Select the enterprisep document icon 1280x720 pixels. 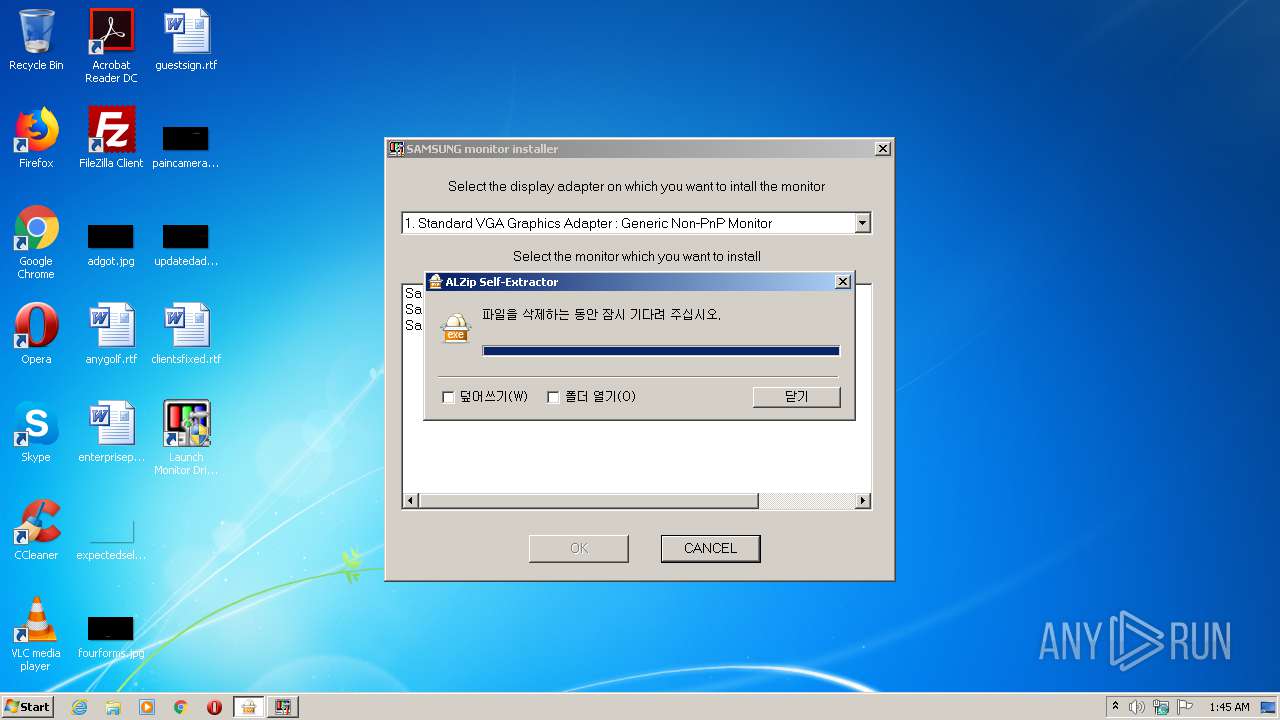(x=111, y=432)
